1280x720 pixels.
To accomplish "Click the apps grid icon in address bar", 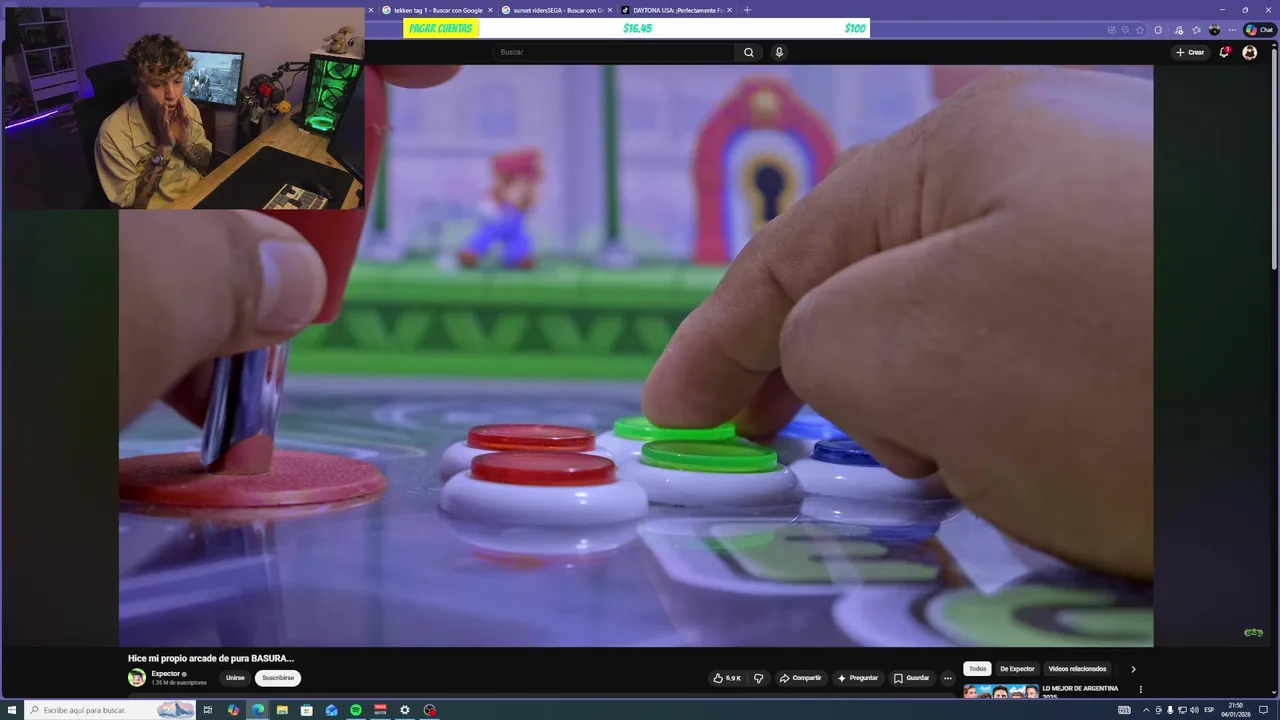I will pyautogui.click(x=1112, y=30).
